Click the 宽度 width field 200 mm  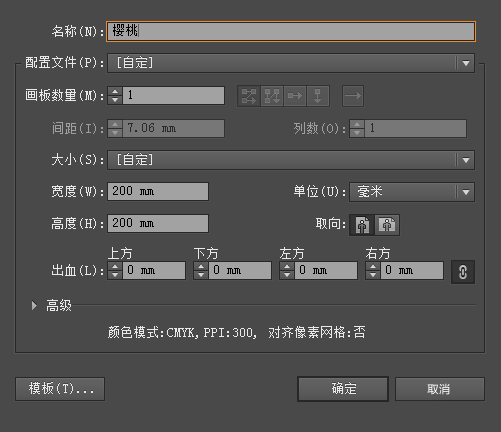[158, 191]
